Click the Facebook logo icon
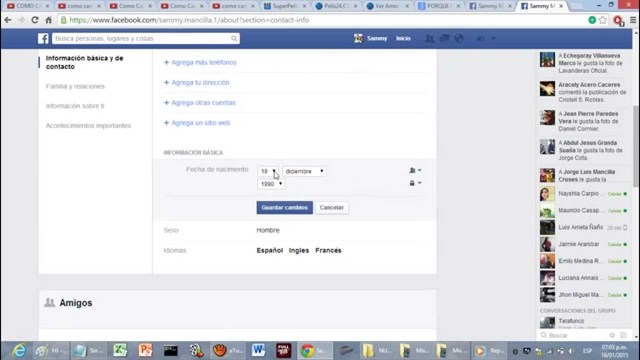This screenshot has width=640, height=360. (43, 38)
